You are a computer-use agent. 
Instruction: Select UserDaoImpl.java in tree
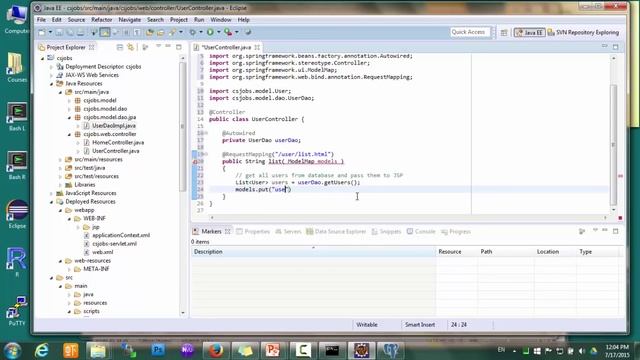pos(113,126)
